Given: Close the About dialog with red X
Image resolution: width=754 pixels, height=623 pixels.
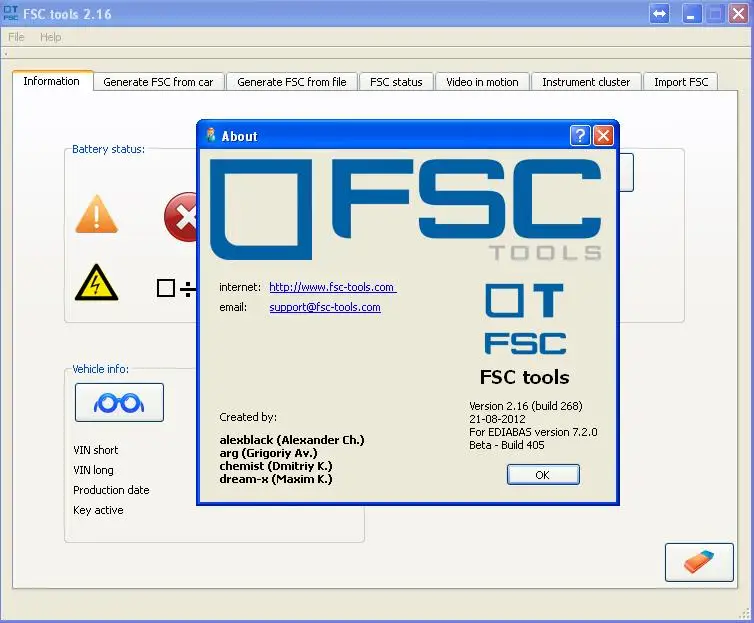Looking at the screenshot, I should (x=603, y=136).
